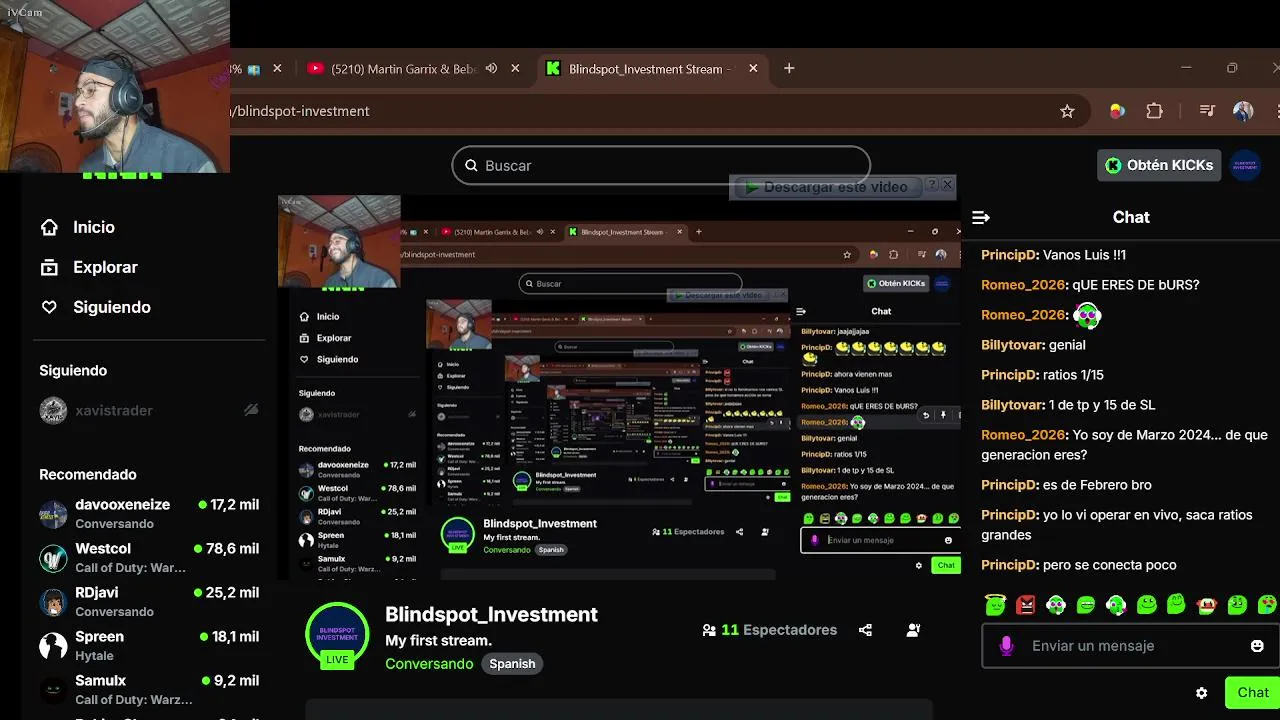Click the browser address bar URL
This screenshot has width=1280, height=720.
pyautogui.click(x=301, y=111)
